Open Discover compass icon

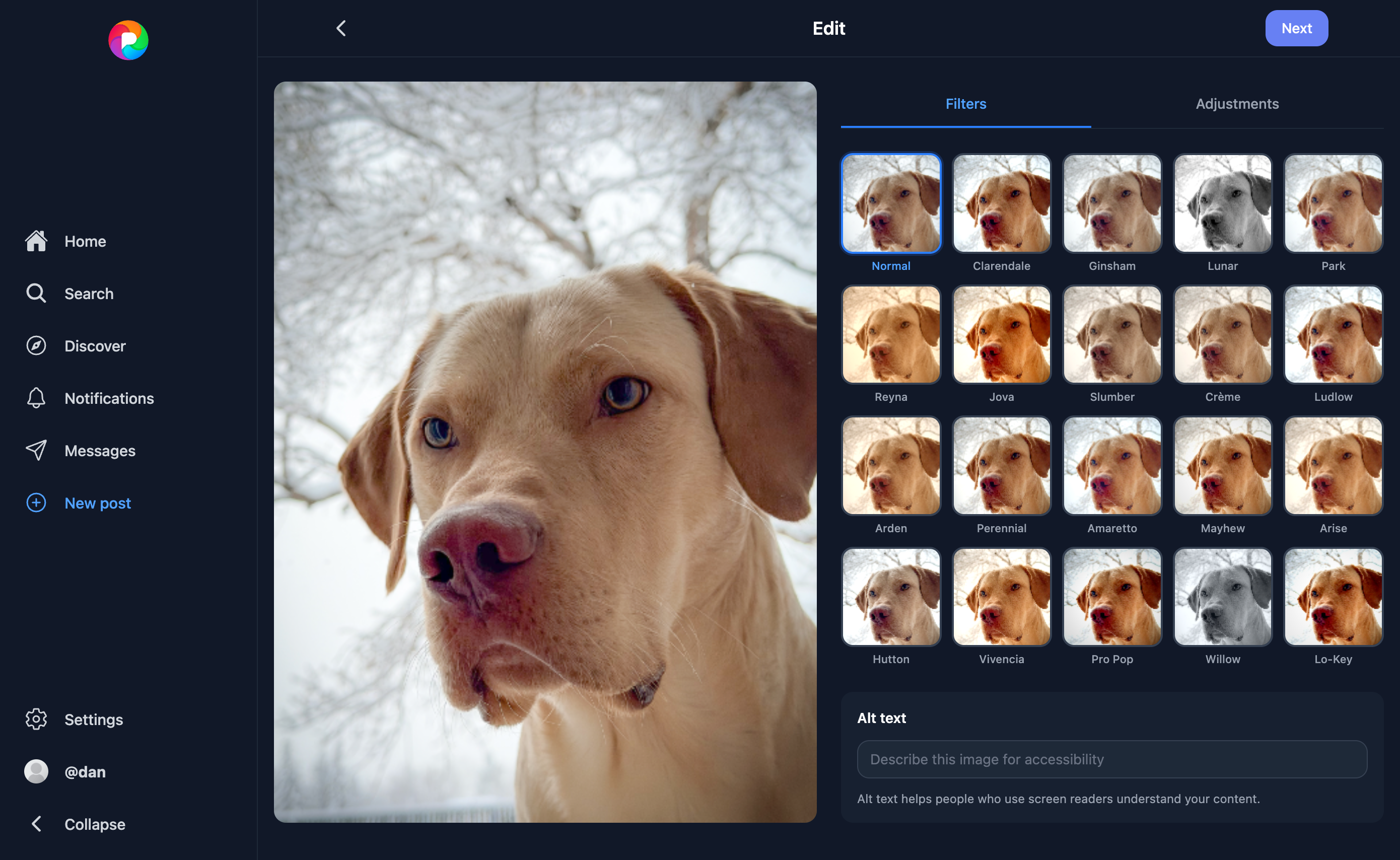(x=36, y=346)
